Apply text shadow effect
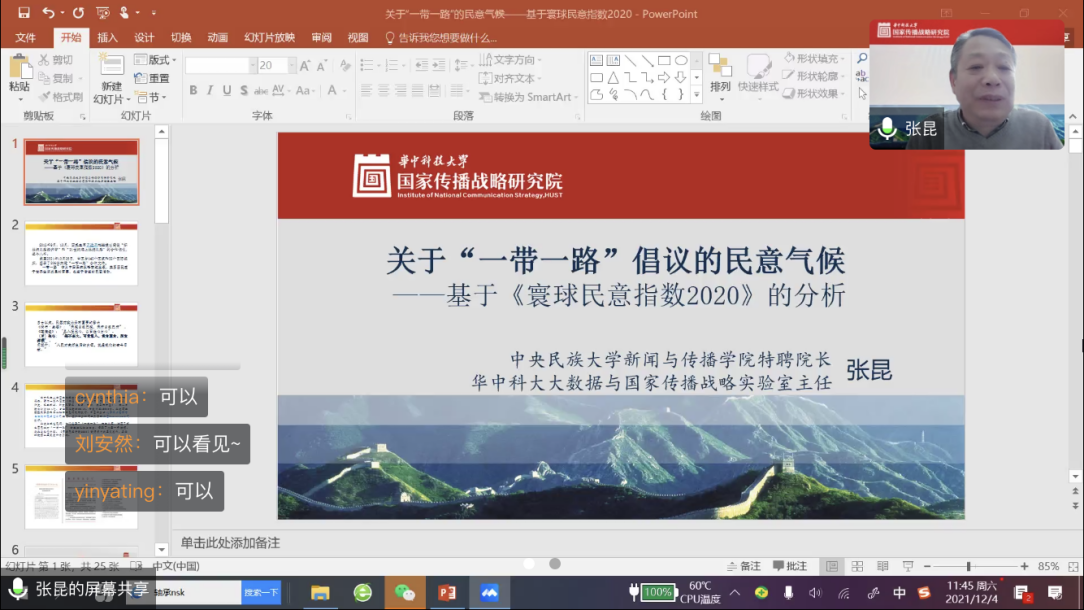This screenshot has width=1084, height=610. pos(244,90)
